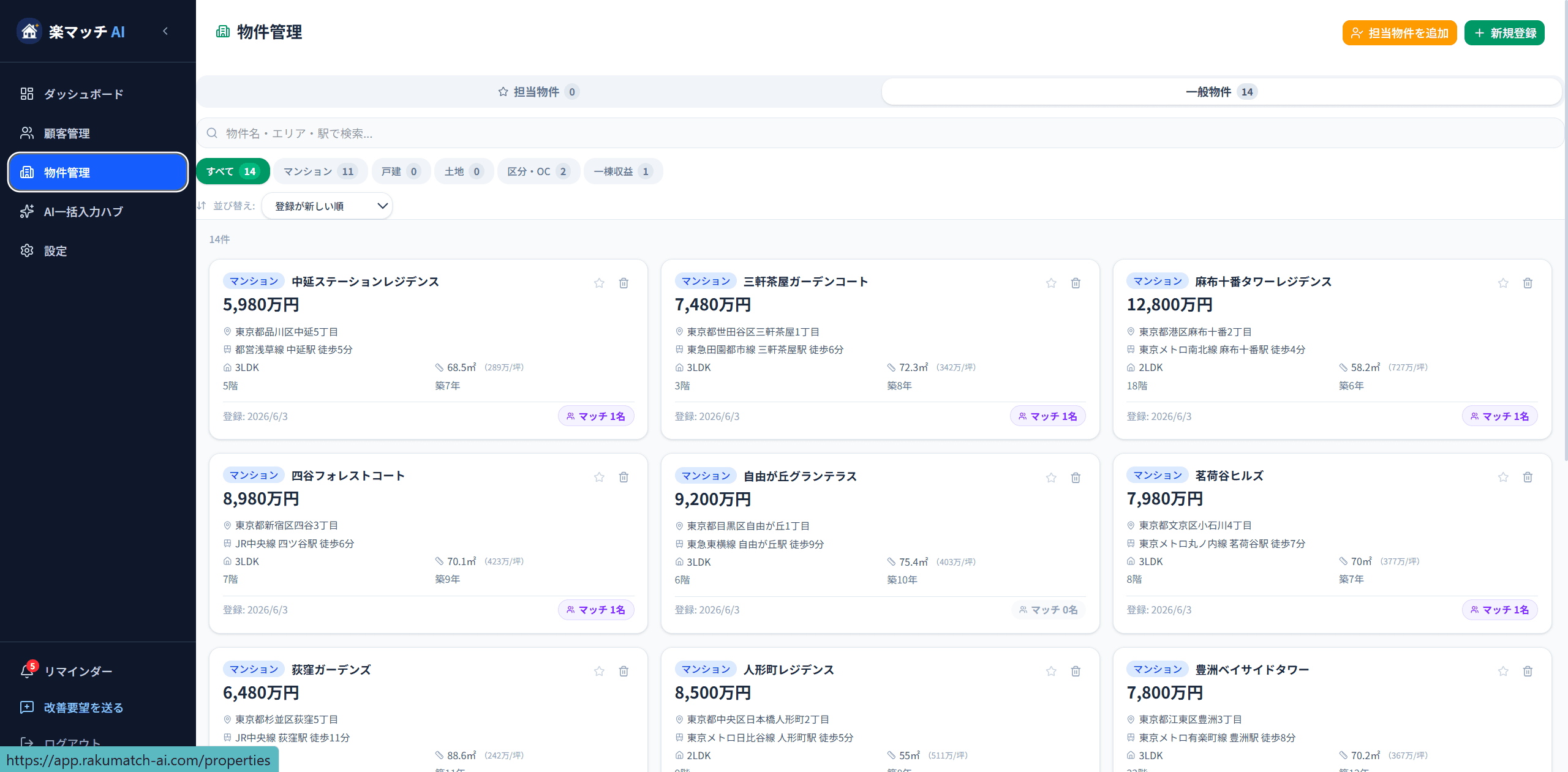This screenshot has height=772, width=1568.
Task: Click マッチ 1名 on 三軒茶屋ガーデンコート card
Action: tap(1048, 416)
